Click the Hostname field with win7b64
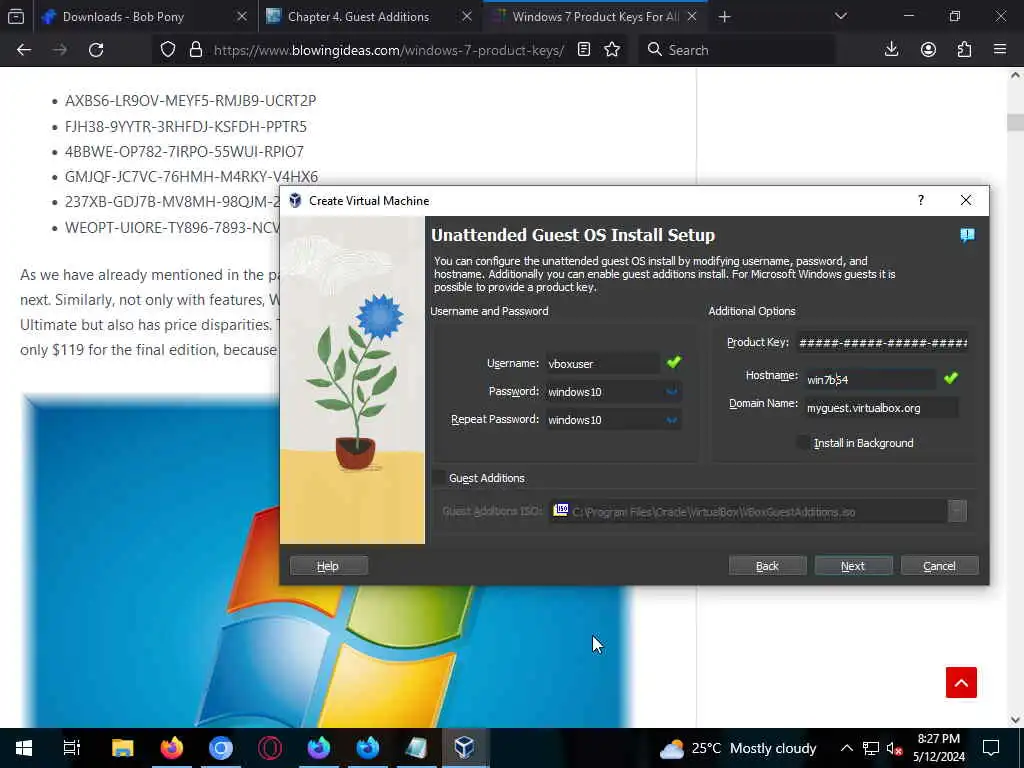Screen dimensions: 1024x768 click(871, 379)
